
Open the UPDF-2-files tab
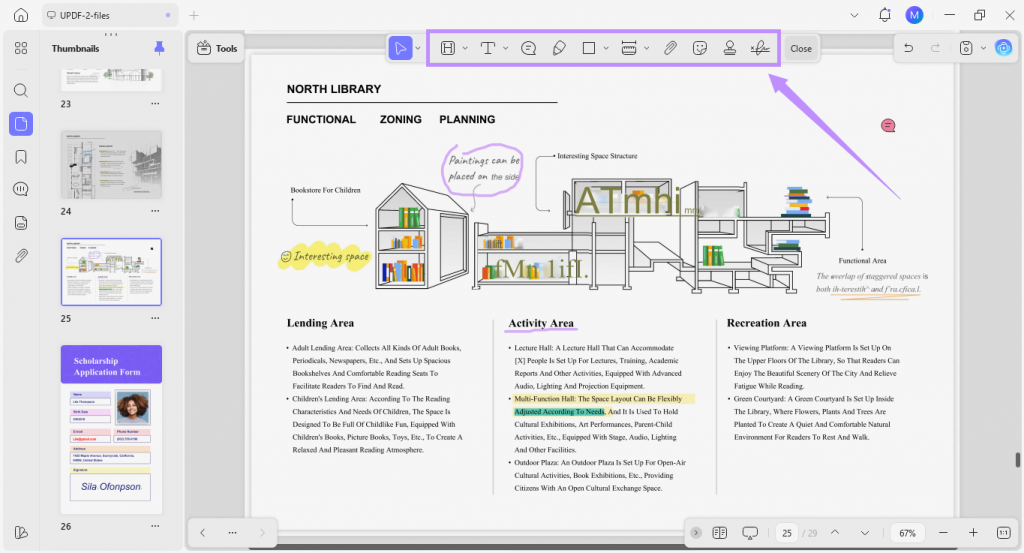click(110, 15)
